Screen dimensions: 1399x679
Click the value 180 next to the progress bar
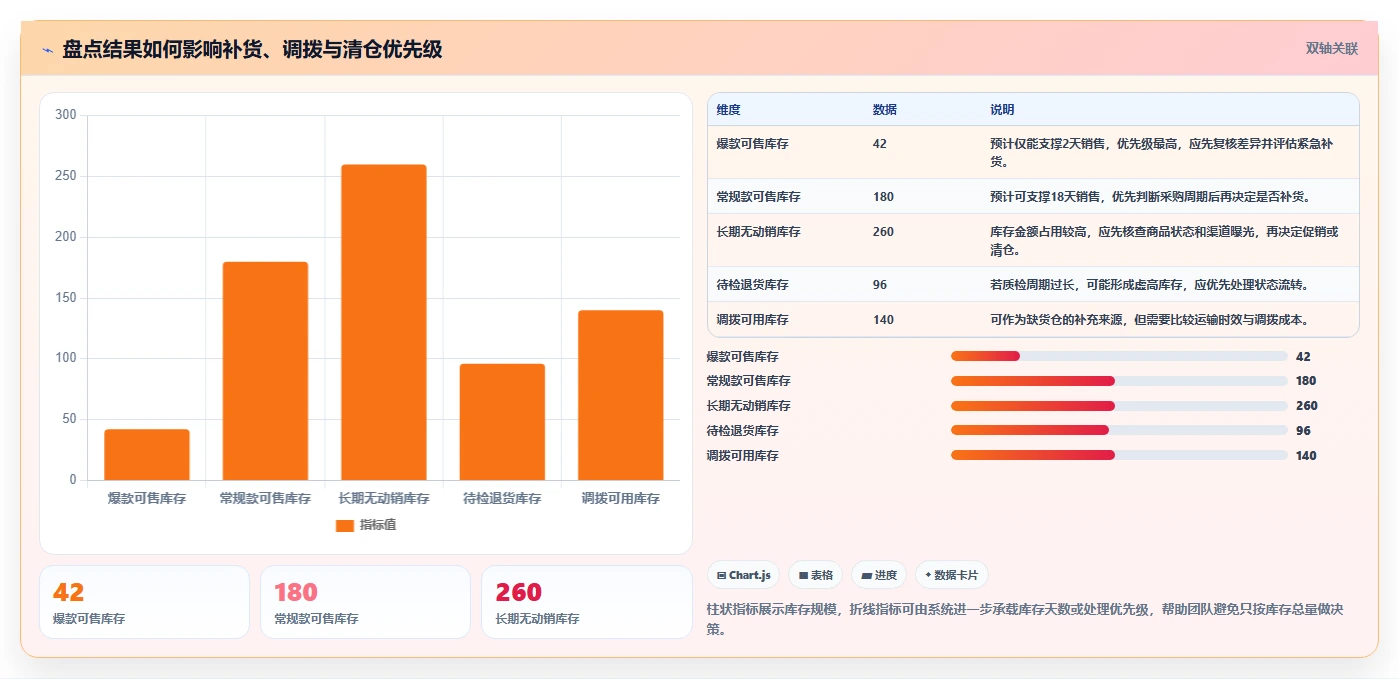(1306, 381)
